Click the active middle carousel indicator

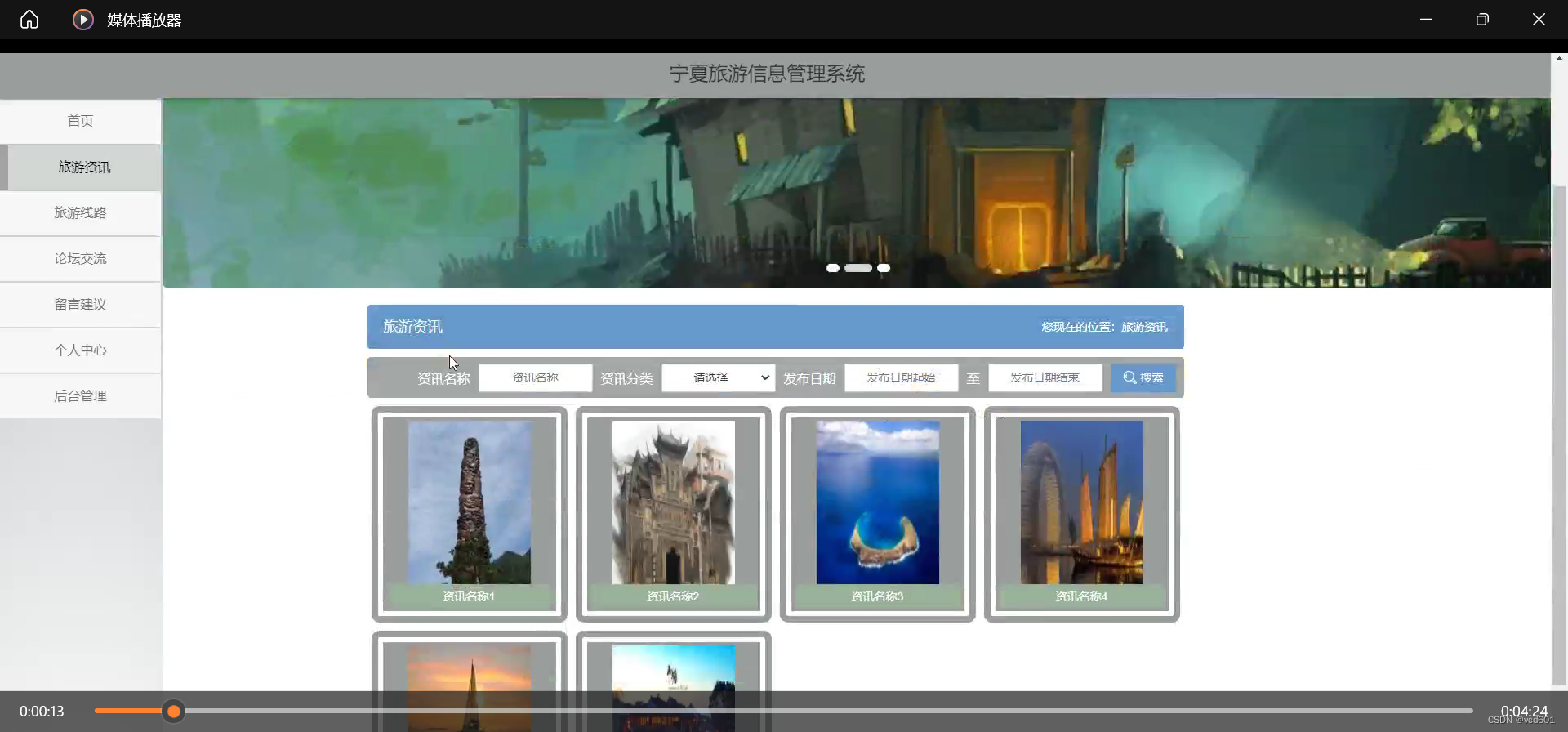click(858, 268)
